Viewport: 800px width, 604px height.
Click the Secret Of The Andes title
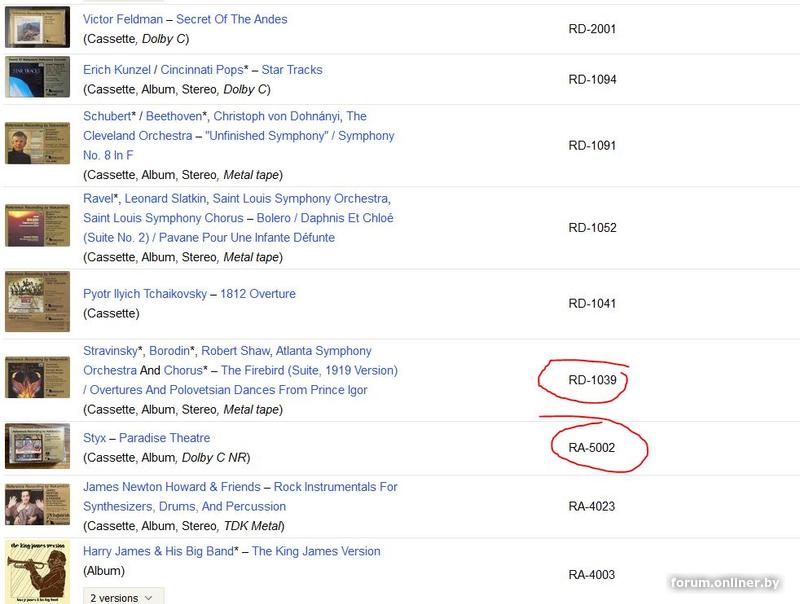(231, 19)
